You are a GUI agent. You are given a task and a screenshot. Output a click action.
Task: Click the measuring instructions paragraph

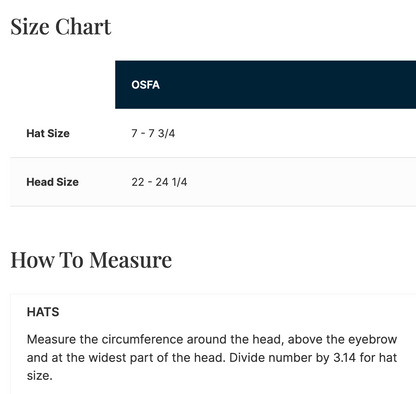click(212, 358)
